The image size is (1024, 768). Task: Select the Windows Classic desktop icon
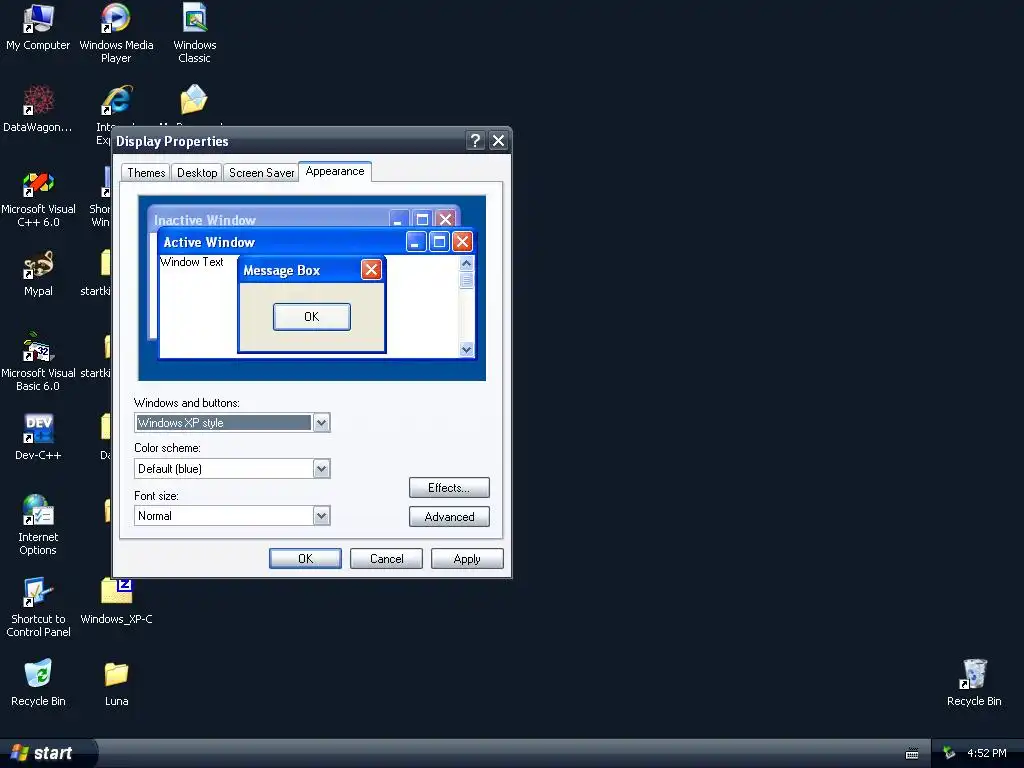[x=195, y=33]
